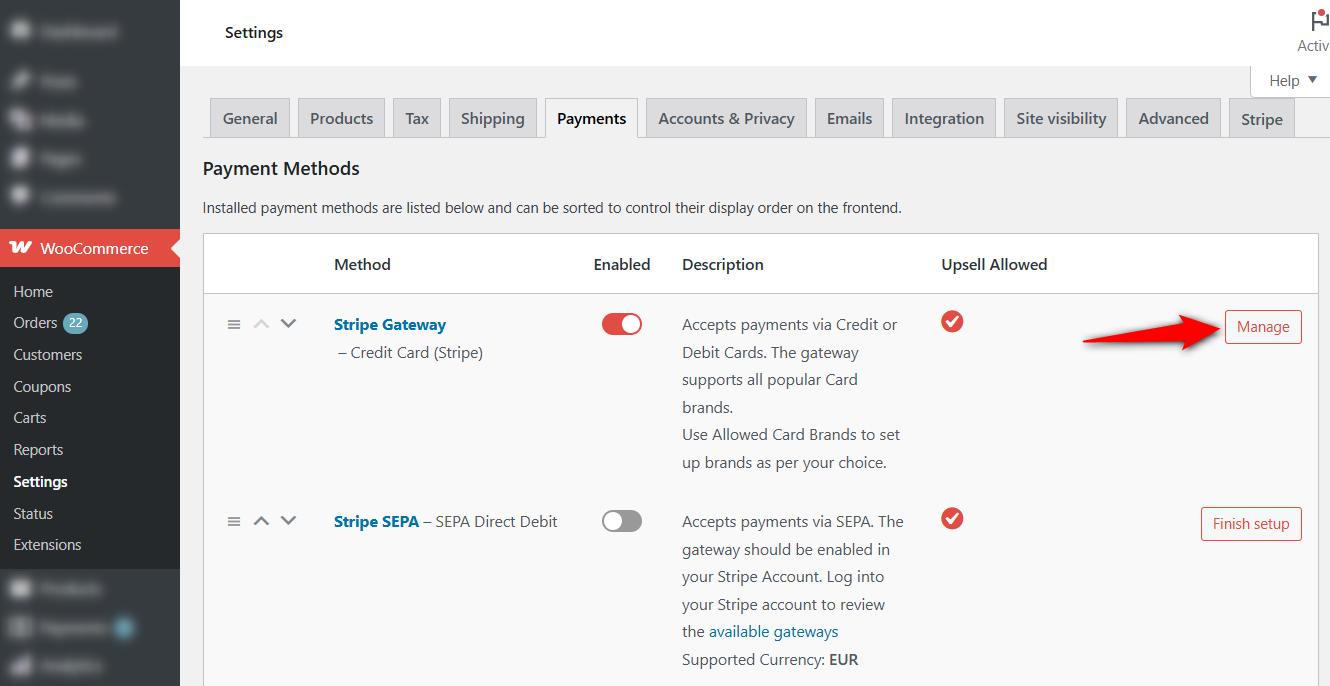The height and width of the screenshot is (686, 1330).
Task: Click the WooCommerce logo icon in sidebar
Action: coord(20,248)
